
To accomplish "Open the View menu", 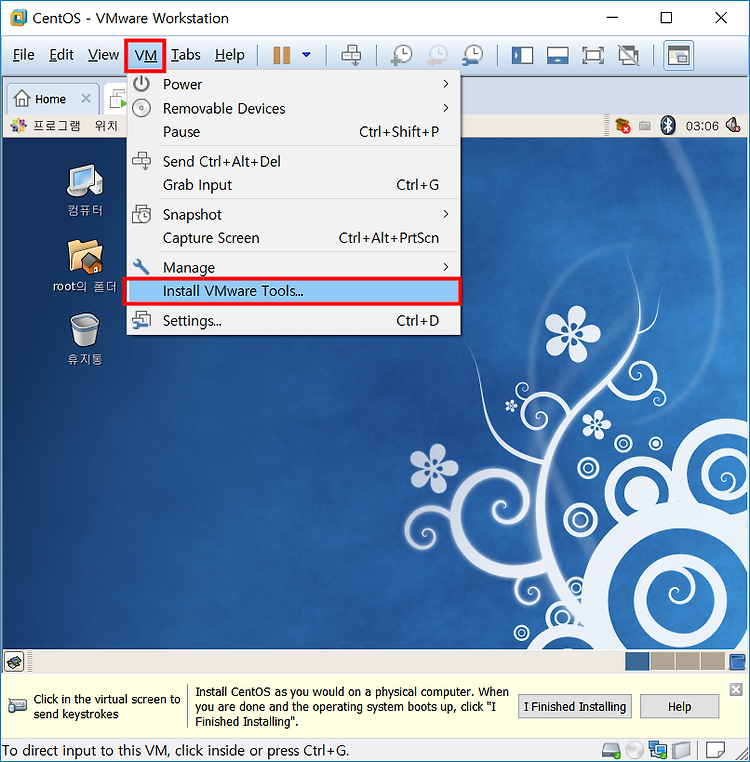I will click(x=103, y=55).
